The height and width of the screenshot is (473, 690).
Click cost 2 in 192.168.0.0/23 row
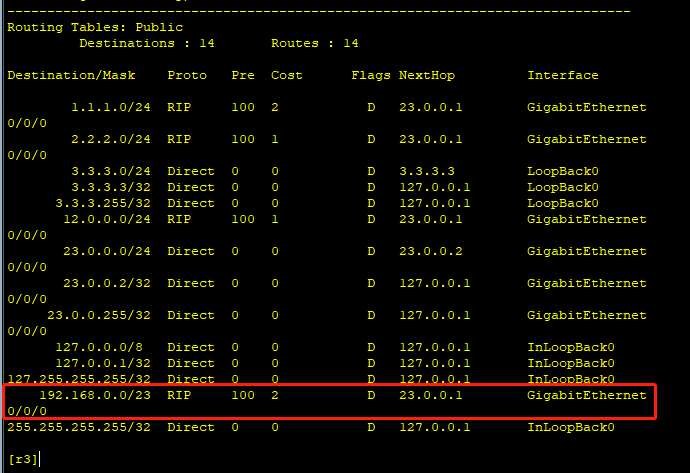pyautogui.click(x=275, y=395)
